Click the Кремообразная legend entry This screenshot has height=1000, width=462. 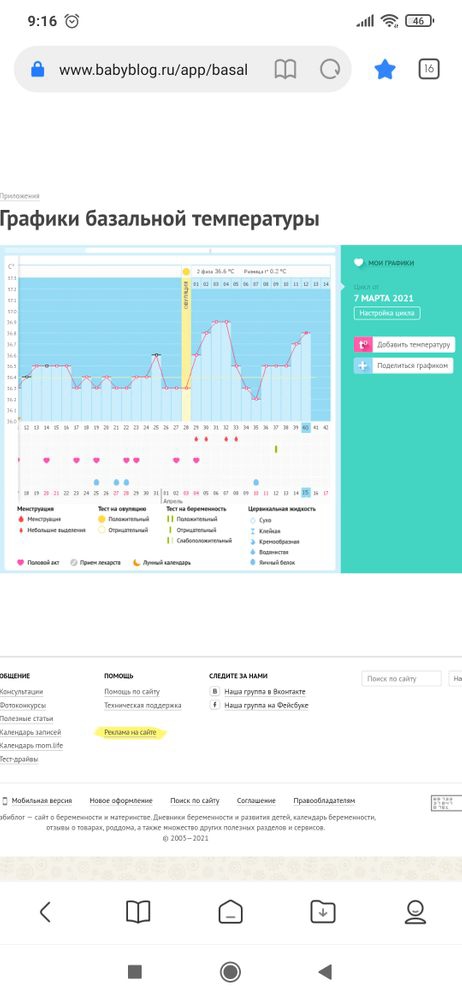point(281,541)
